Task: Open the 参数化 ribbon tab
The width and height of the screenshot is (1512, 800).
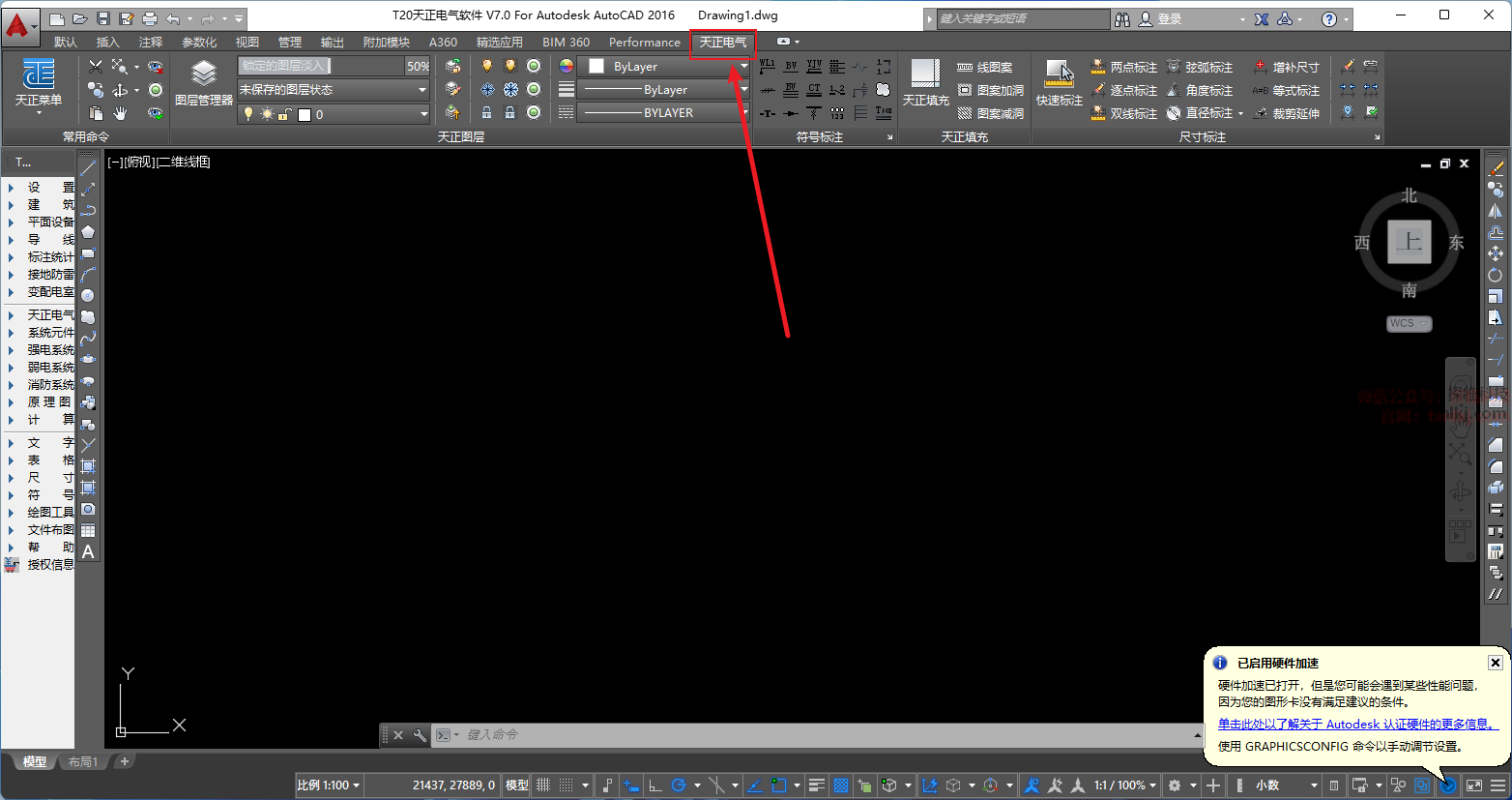Action: click(199, 43)
